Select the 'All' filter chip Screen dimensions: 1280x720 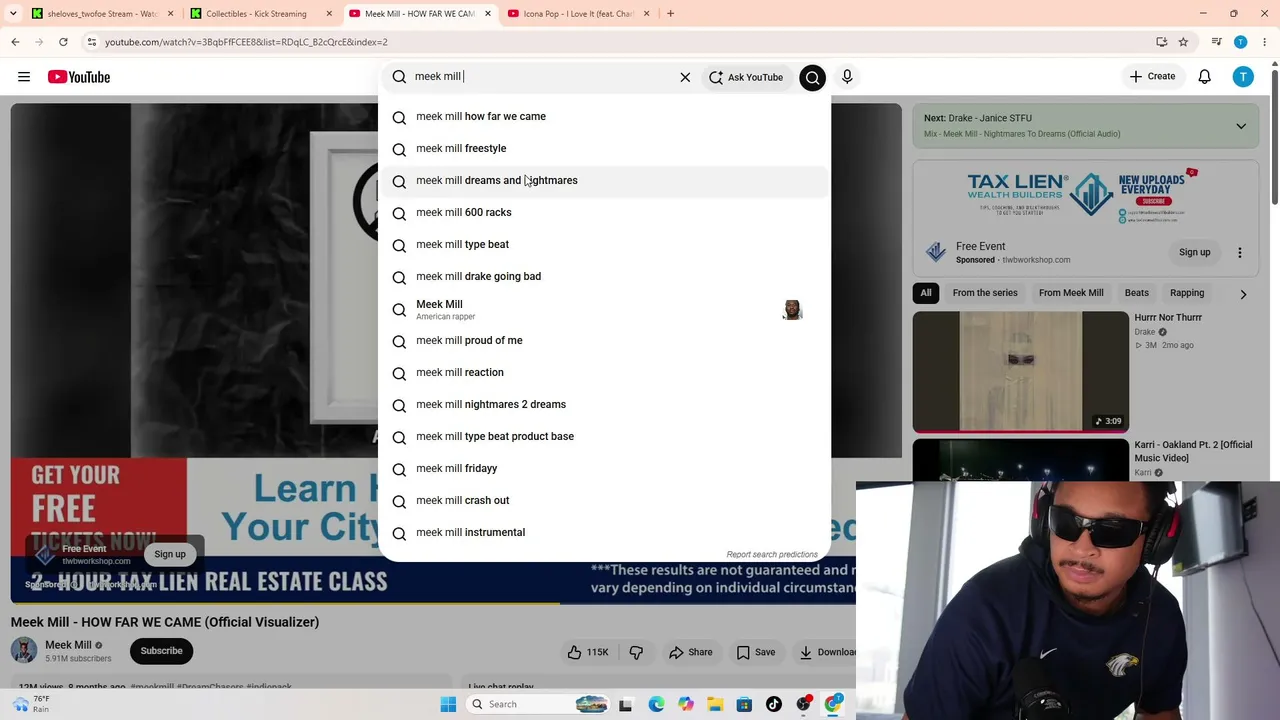pos(926,293)
